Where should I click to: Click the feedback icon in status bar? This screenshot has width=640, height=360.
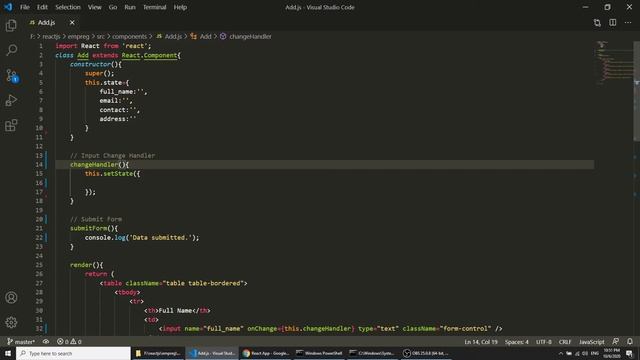click(x=616, y=341)
